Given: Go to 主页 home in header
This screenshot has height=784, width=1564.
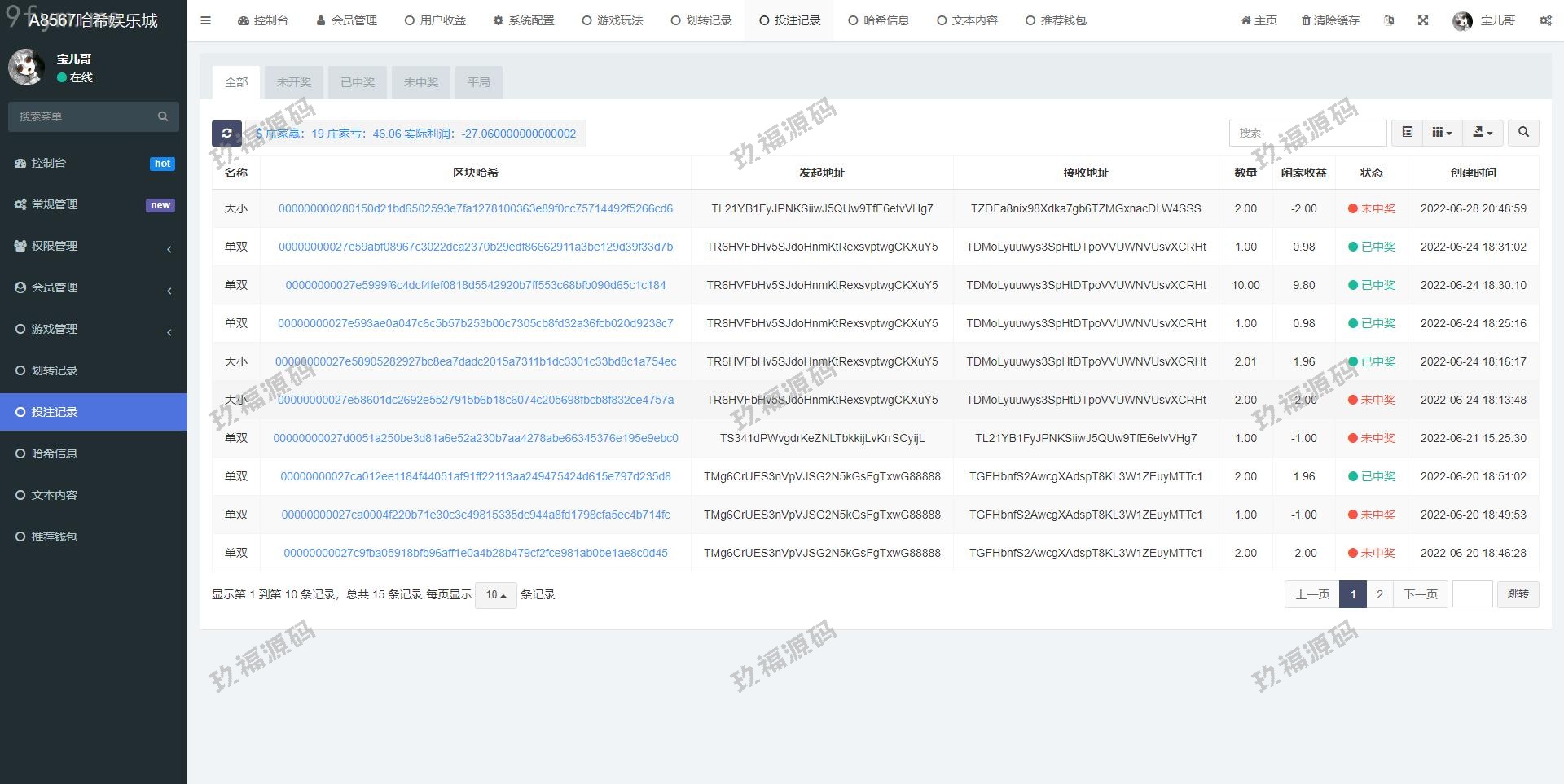Looking at the screenshot, I should click(x=1259, y=20).
